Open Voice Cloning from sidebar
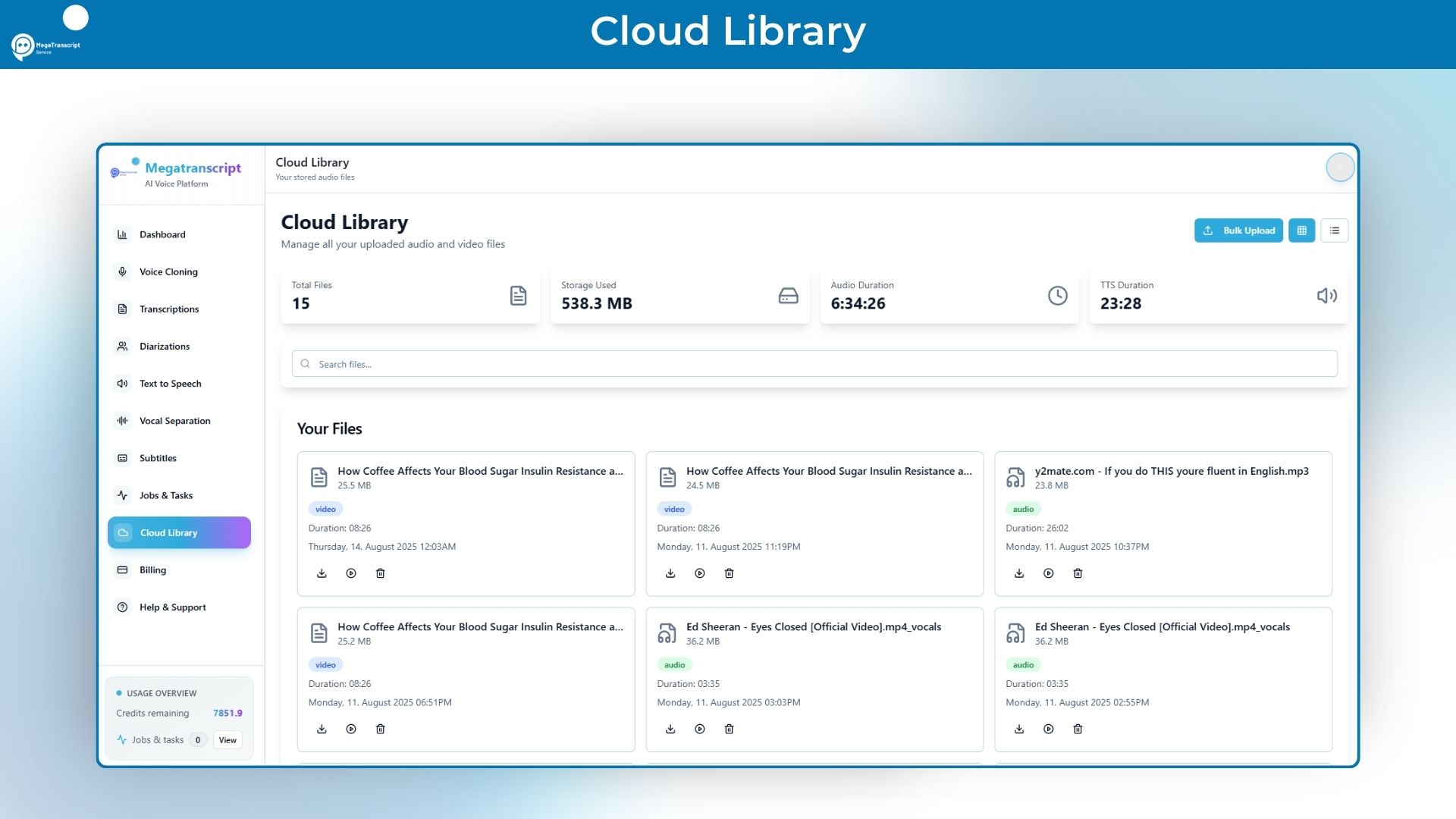 pos(168,271)
